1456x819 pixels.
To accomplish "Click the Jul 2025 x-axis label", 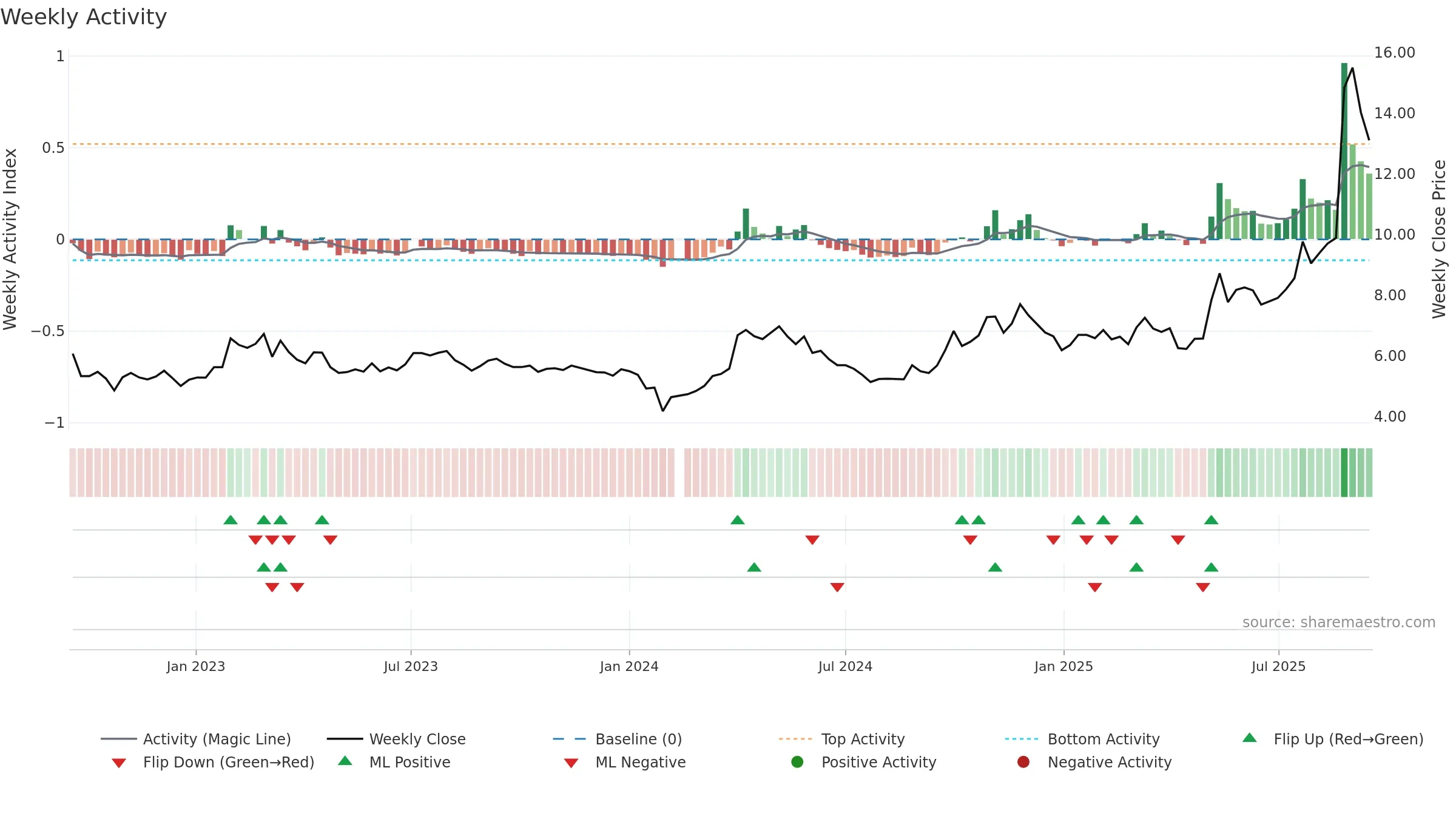I will [x=1278, y=666].
